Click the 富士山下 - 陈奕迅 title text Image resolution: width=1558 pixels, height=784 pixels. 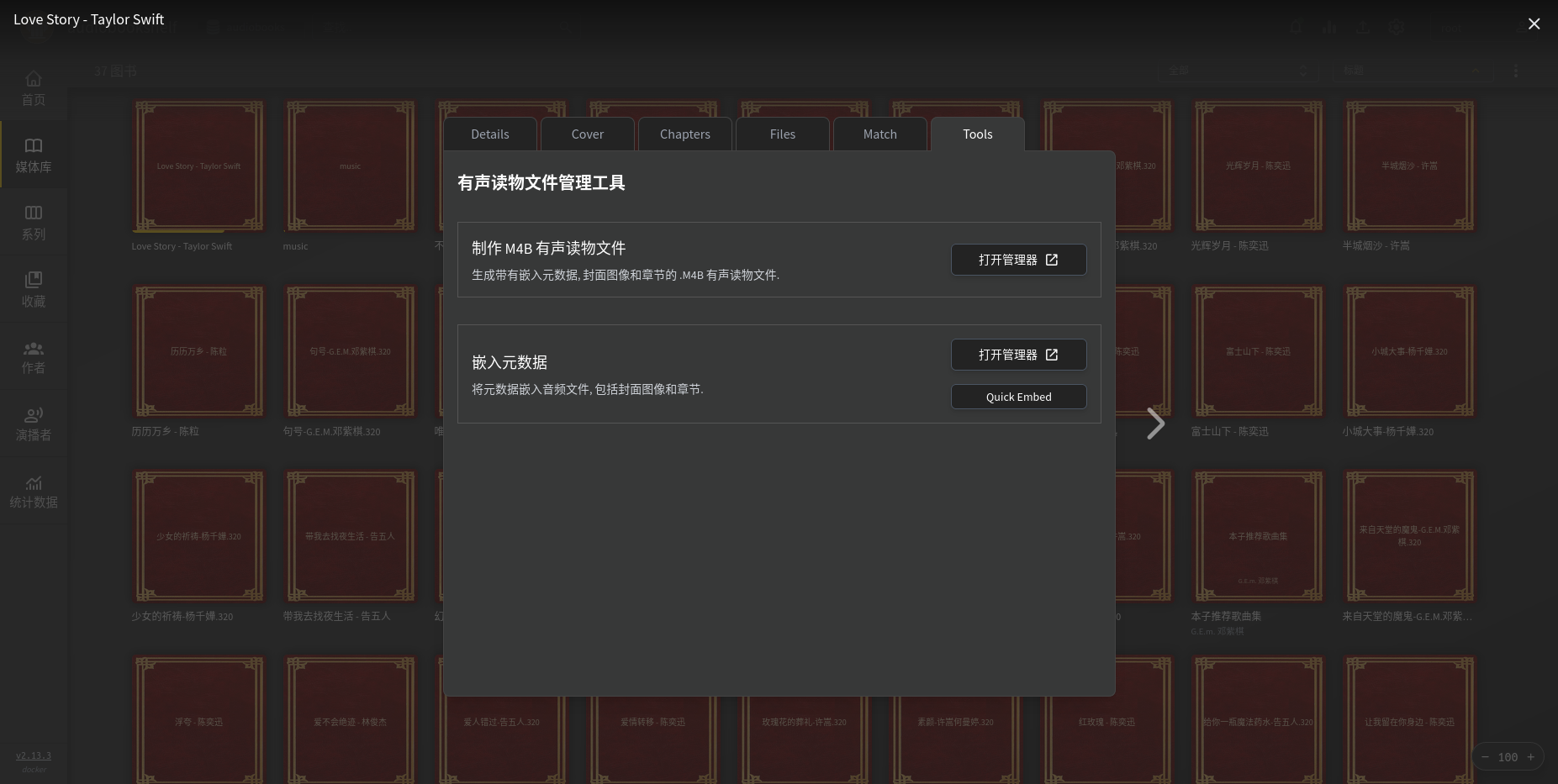pos(1229,431)
